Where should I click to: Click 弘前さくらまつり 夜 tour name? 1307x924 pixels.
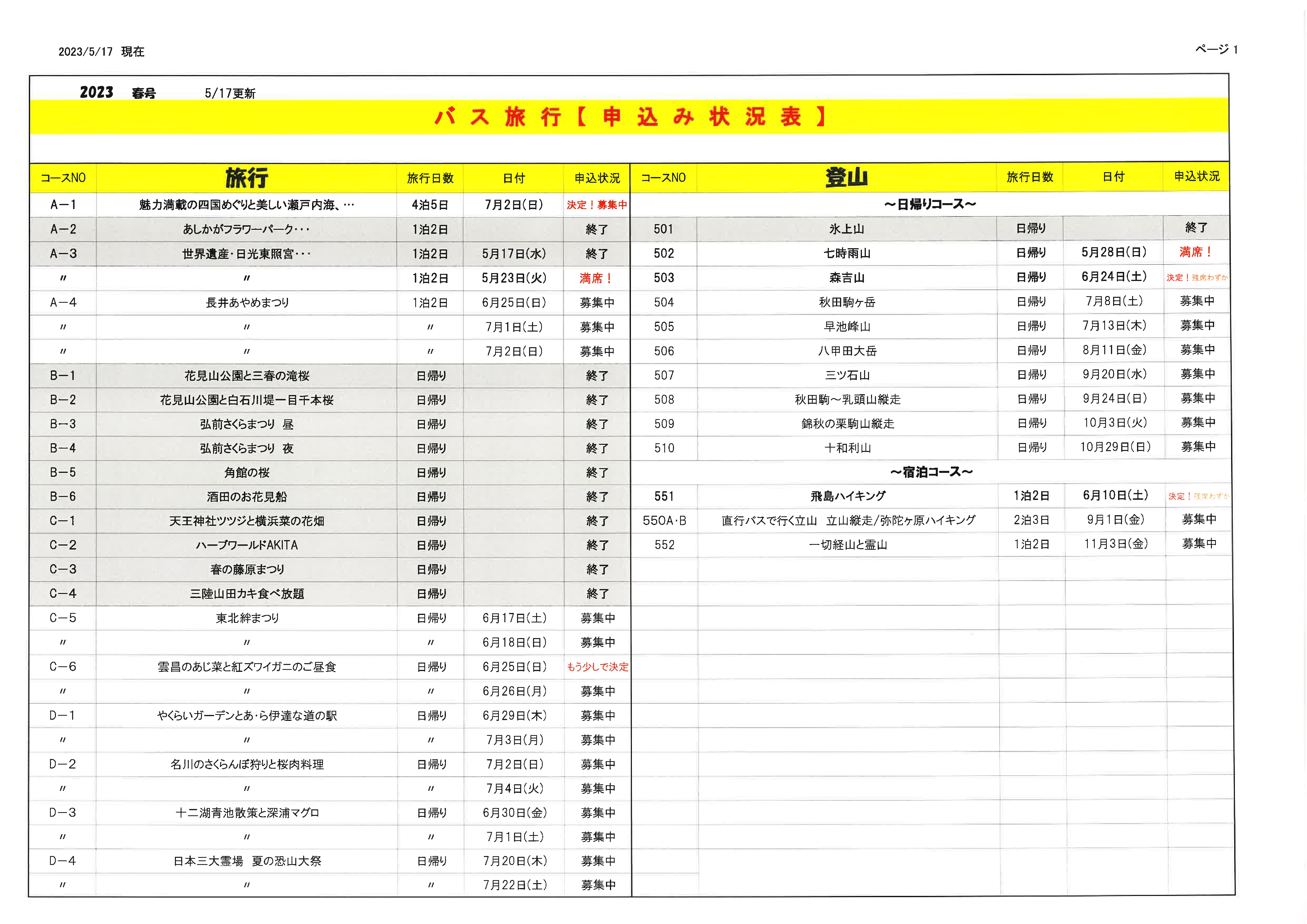[246, 449]
